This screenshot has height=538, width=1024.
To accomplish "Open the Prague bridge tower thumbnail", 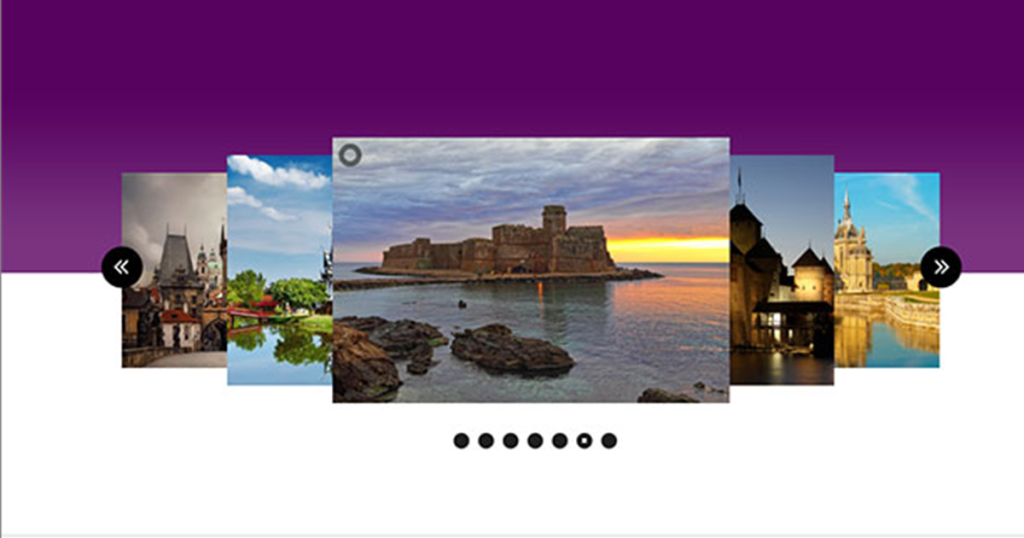I will pyautogui.click(x=174, y=270).
